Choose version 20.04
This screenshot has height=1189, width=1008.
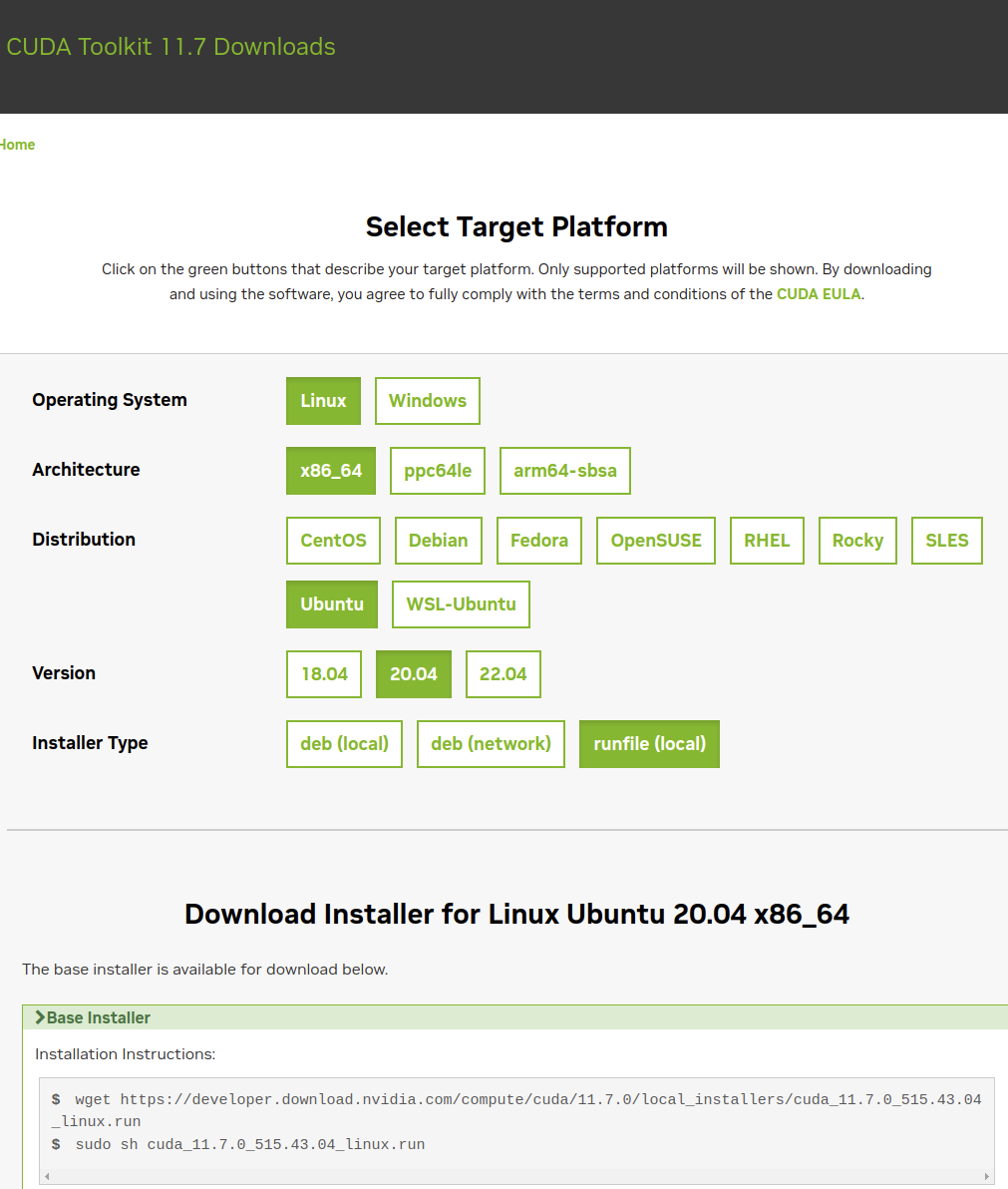pyautogui.click(x=414, y=674)
